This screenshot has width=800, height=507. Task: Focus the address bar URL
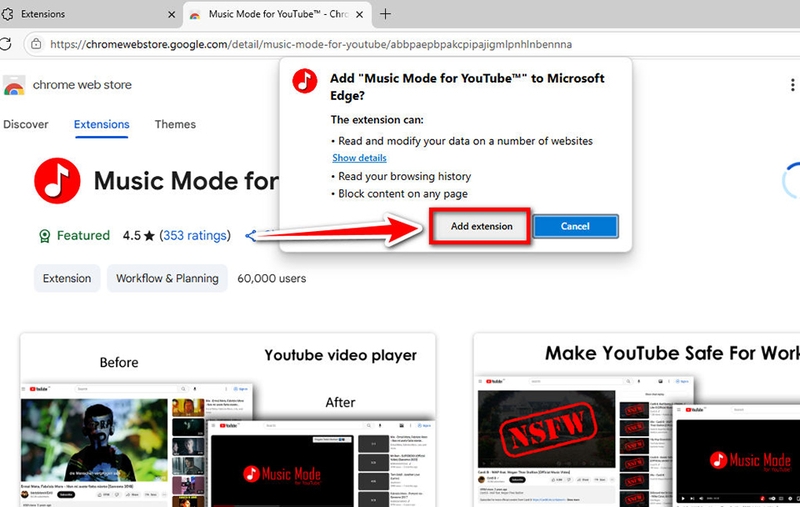(311, 44)
